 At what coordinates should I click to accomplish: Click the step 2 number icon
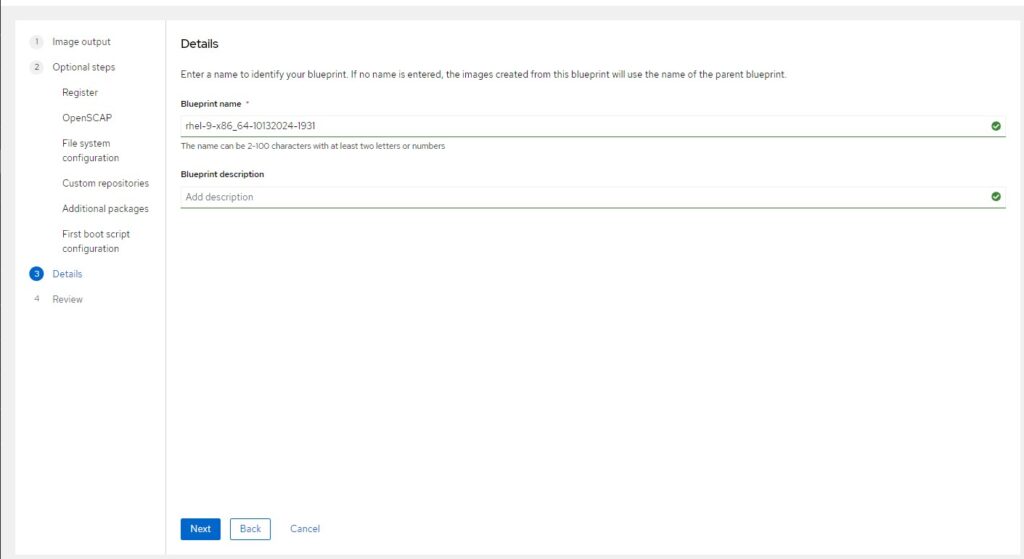[x=37, y=67]
